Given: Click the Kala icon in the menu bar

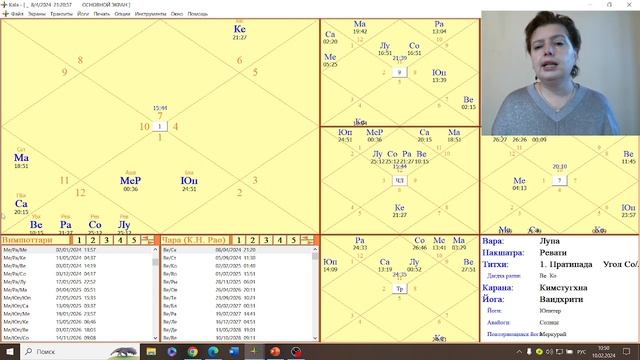Looking at the screenshot, I should pos(5,14).
